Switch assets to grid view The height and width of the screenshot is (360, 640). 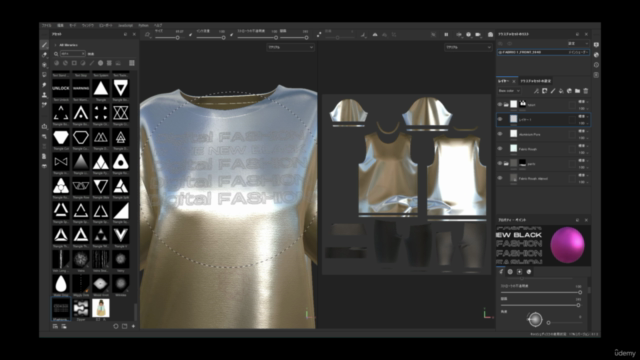(132, 63)
